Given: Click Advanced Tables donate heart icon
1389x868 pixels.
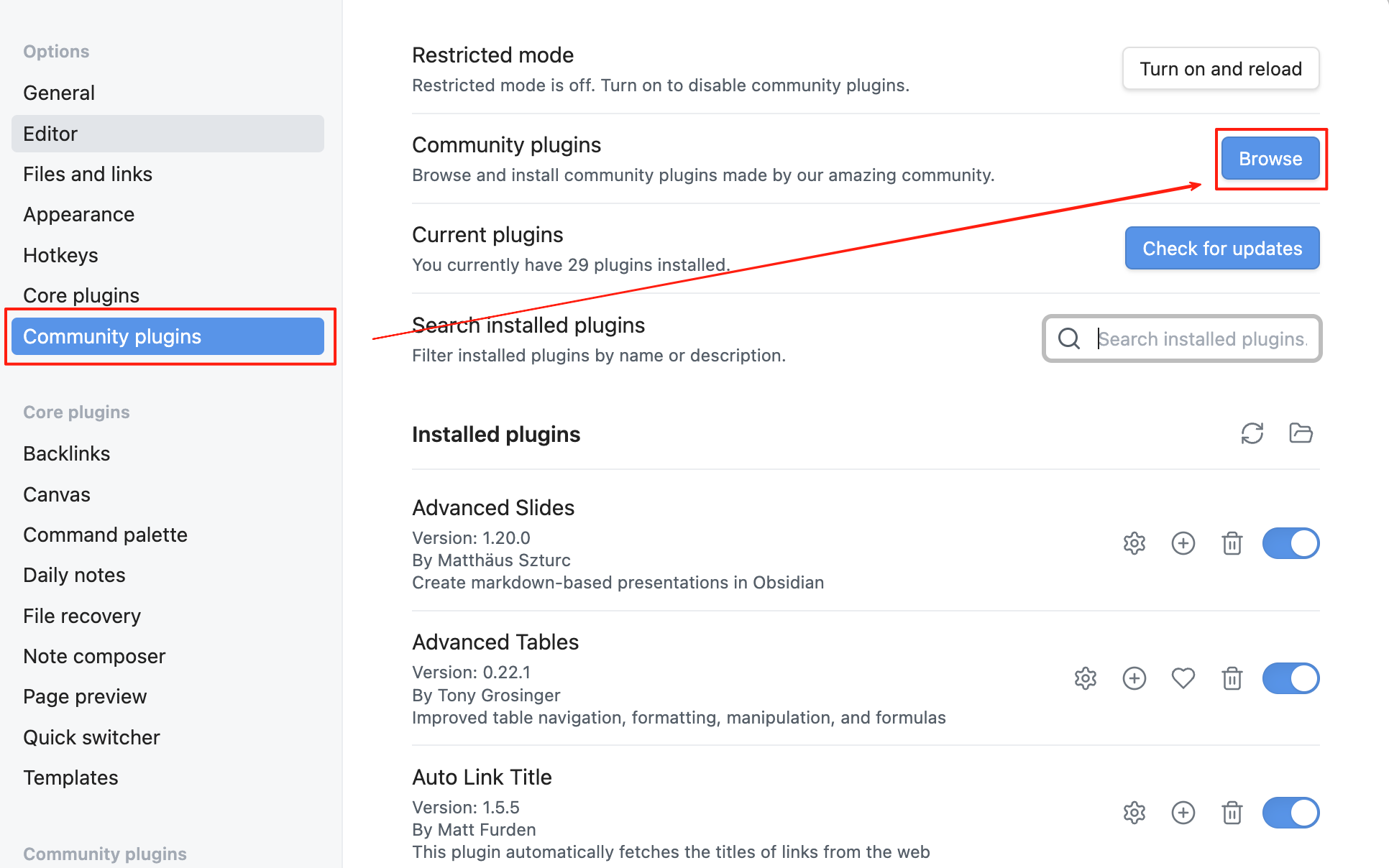Looking at the screenshot, I should pos(1183,678).
